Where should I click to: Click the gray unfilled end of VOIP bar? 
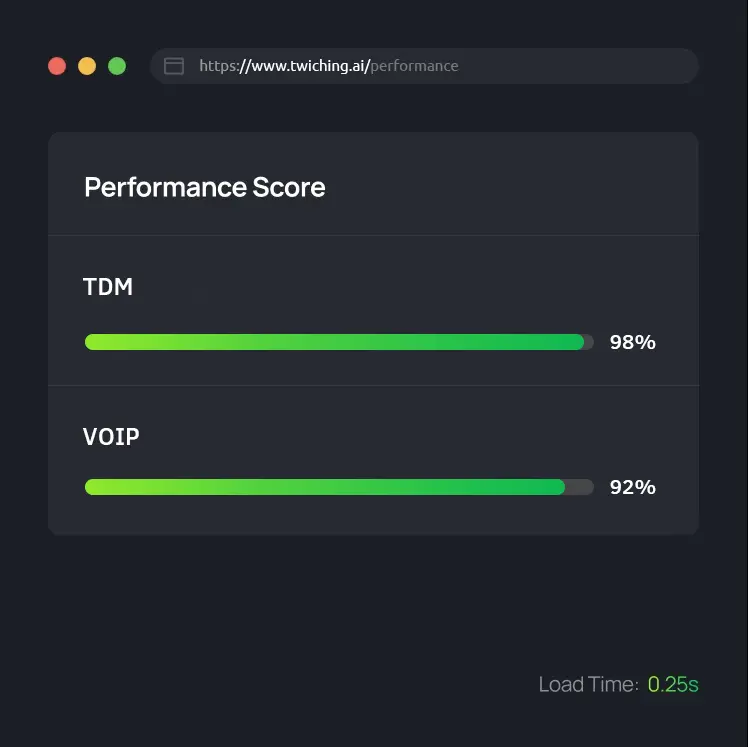(580, 487)
